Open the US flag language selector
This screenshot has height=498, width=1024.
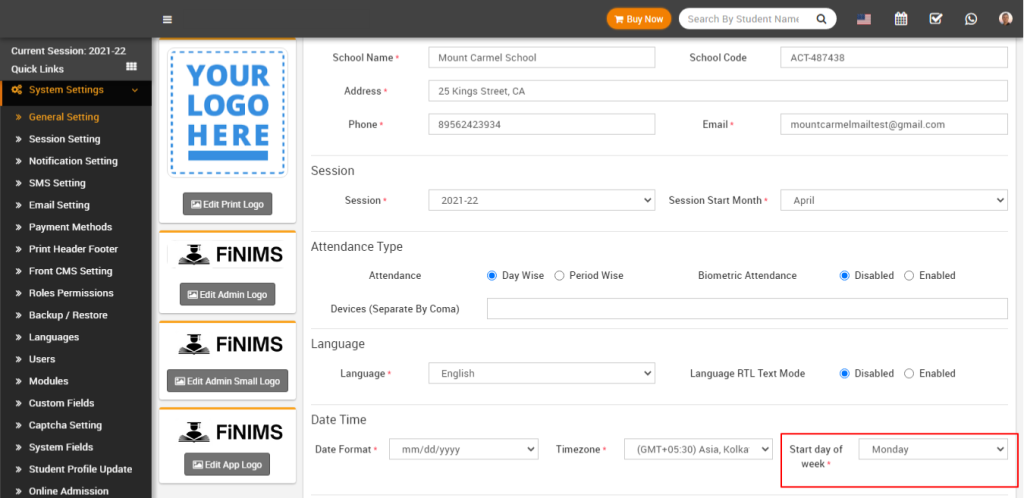click(x=864, y=19)
